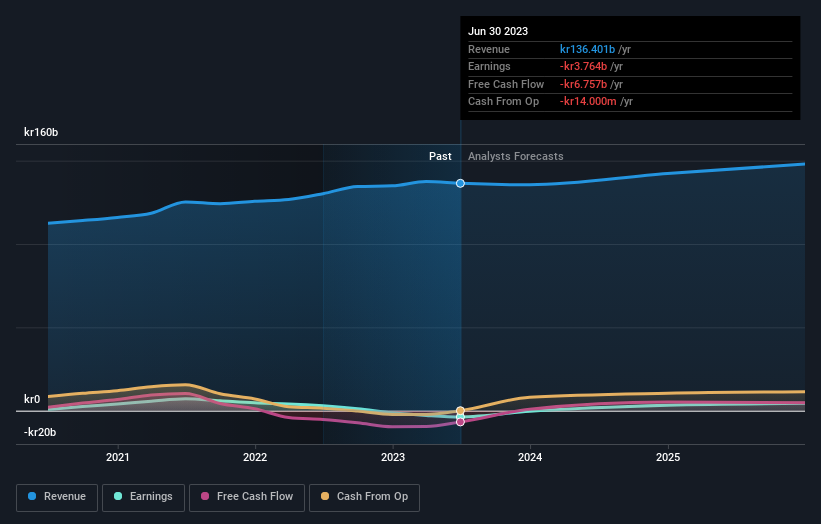Image resolution: width=821 pixels, height=524 pixels.
Task: Select the orange Cash From Op data point marker
Action: pos(460,411)
